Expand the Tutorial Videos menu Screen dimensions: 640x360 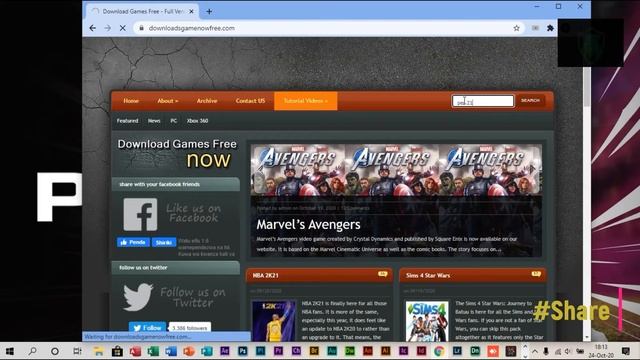click(x=306, y=101)
